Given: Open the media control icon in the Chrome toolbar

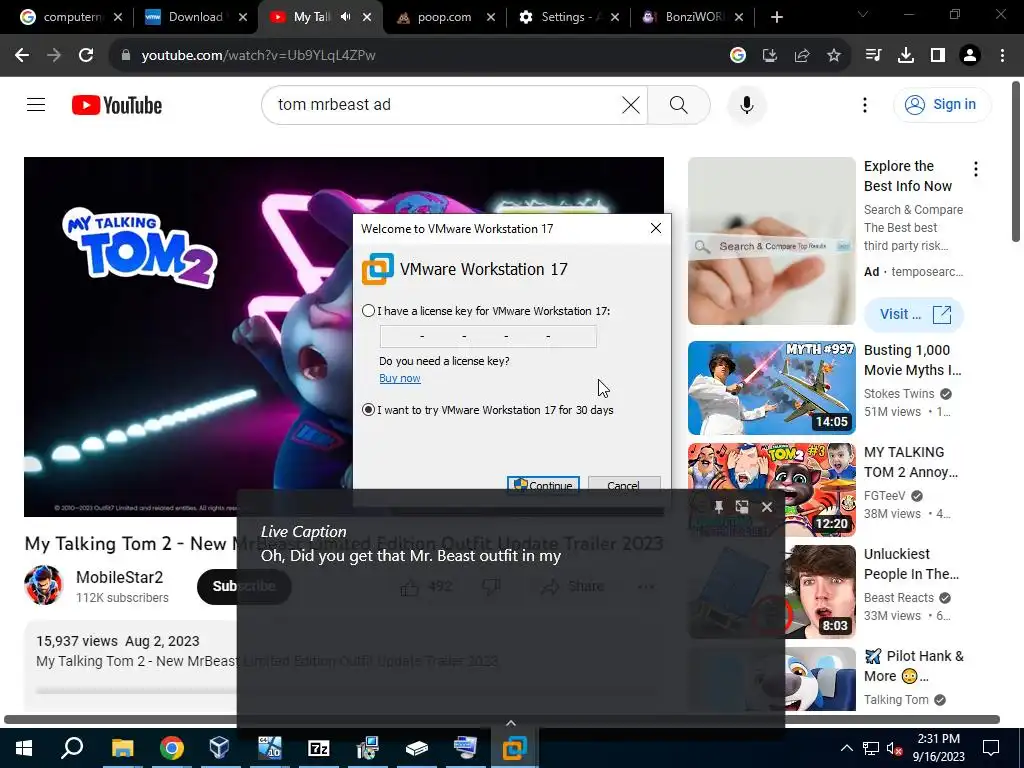Looking at the screenshot, I should (873, 56).
